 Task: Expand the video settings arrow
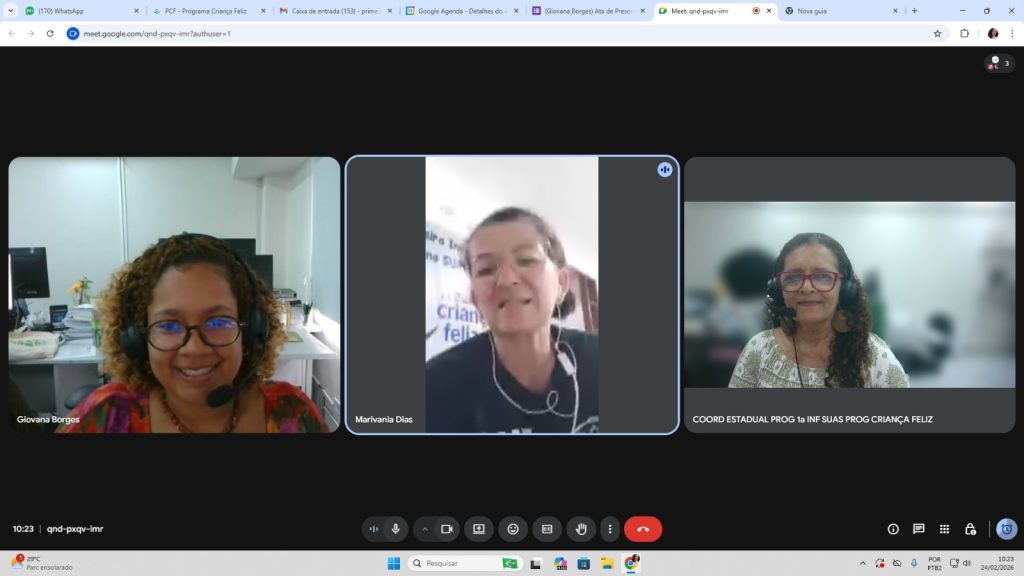coord(425,529)
